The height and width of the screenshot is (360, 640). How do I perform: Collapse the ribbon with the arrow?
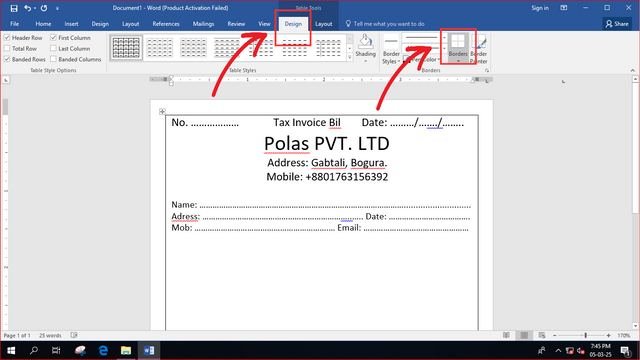tap(633, 71)
